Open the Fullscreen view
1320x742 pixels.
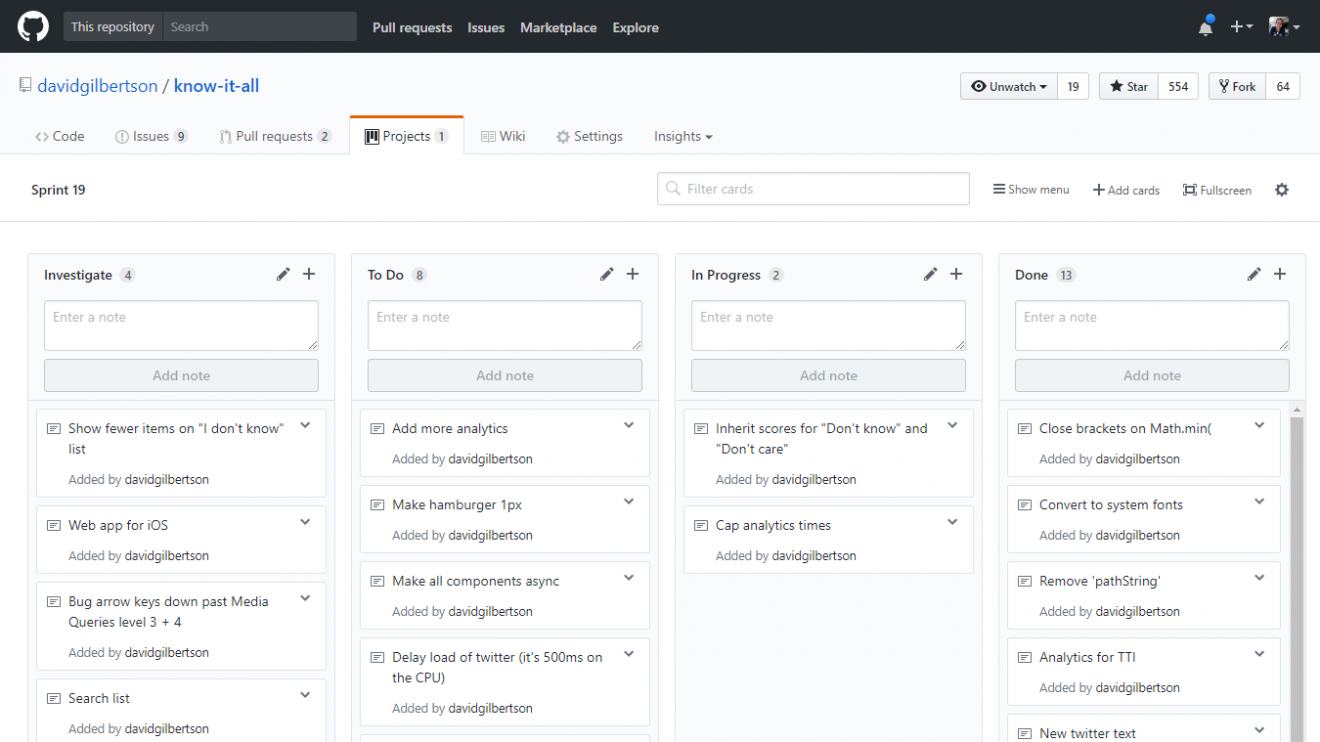(1217, 190)
